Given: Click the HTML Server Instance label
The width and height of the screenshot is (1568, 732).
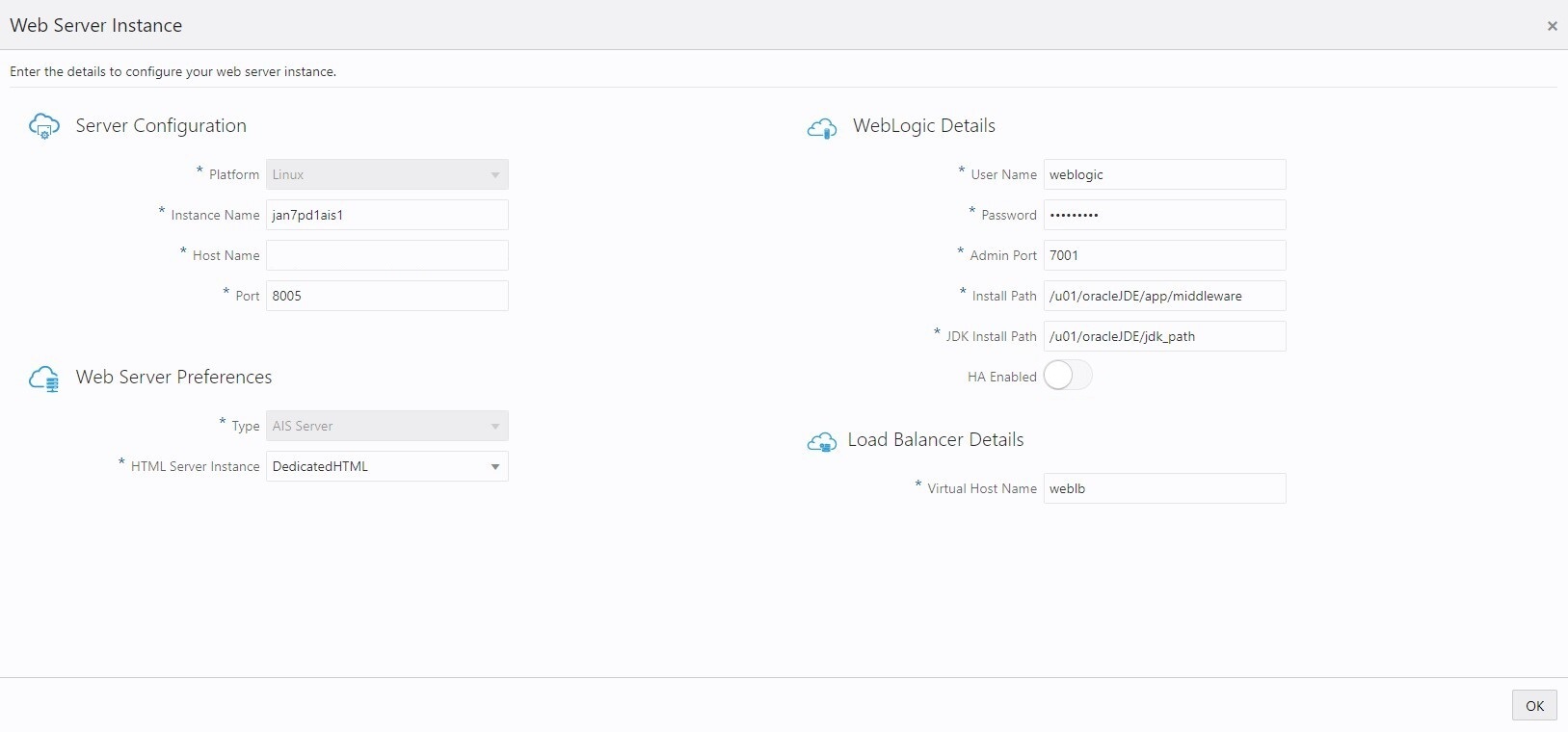Looking at the screenshot, I should pyautogui.click(x=196, y=467).
